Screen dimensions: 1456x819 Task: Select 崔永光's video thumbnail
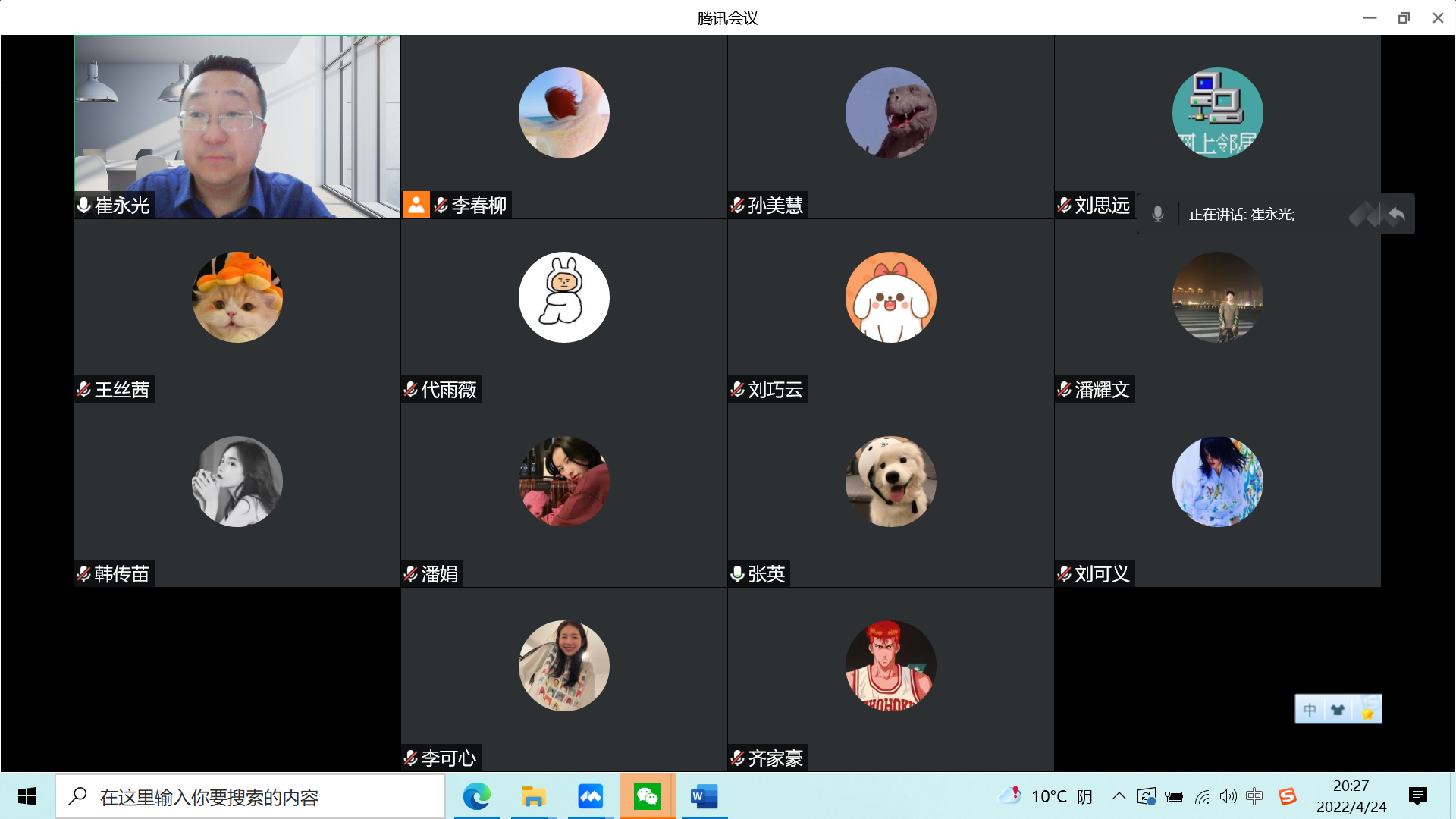tap(237, 127)
